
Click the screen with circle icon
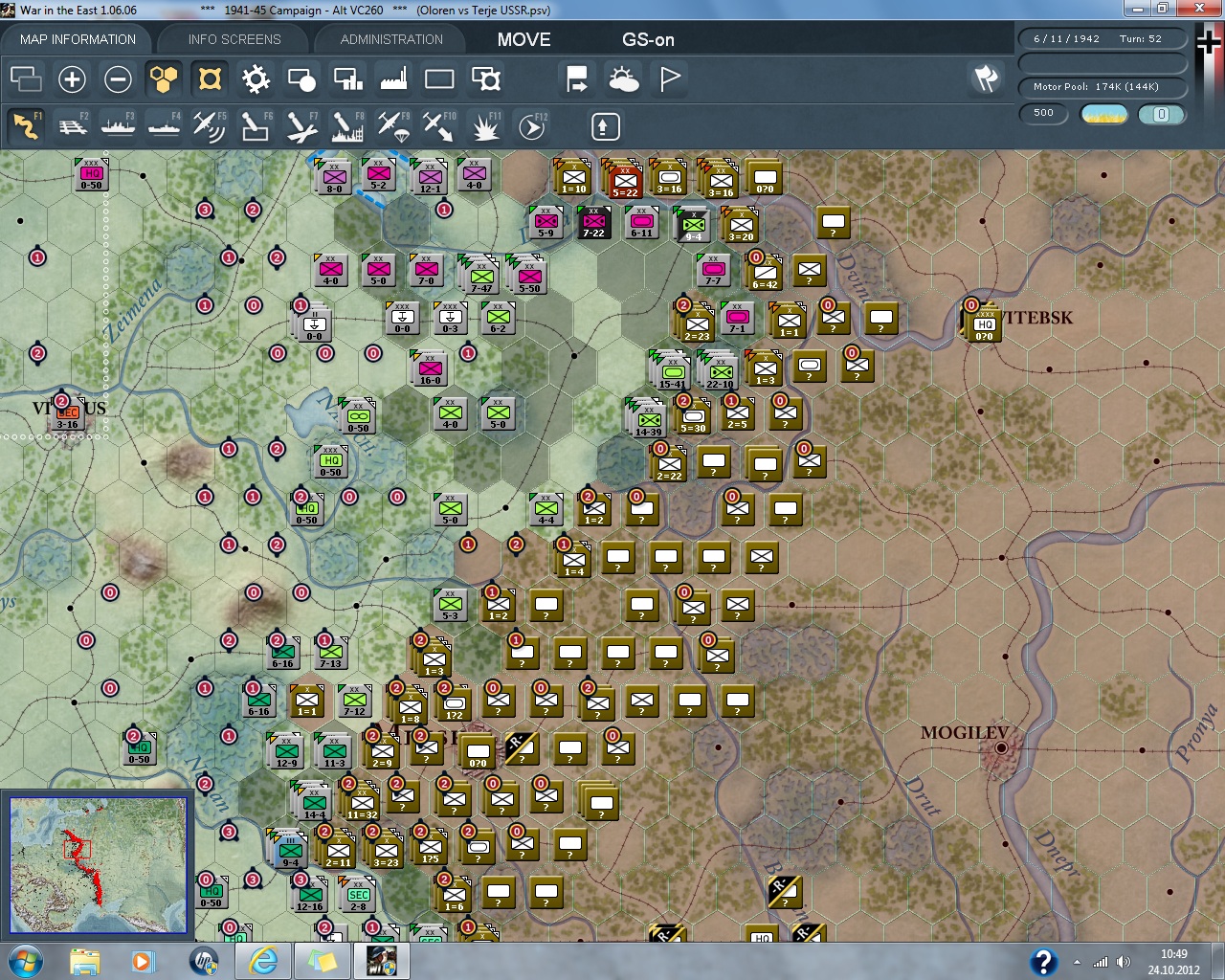pyautogui.click(x=301, y=79)
